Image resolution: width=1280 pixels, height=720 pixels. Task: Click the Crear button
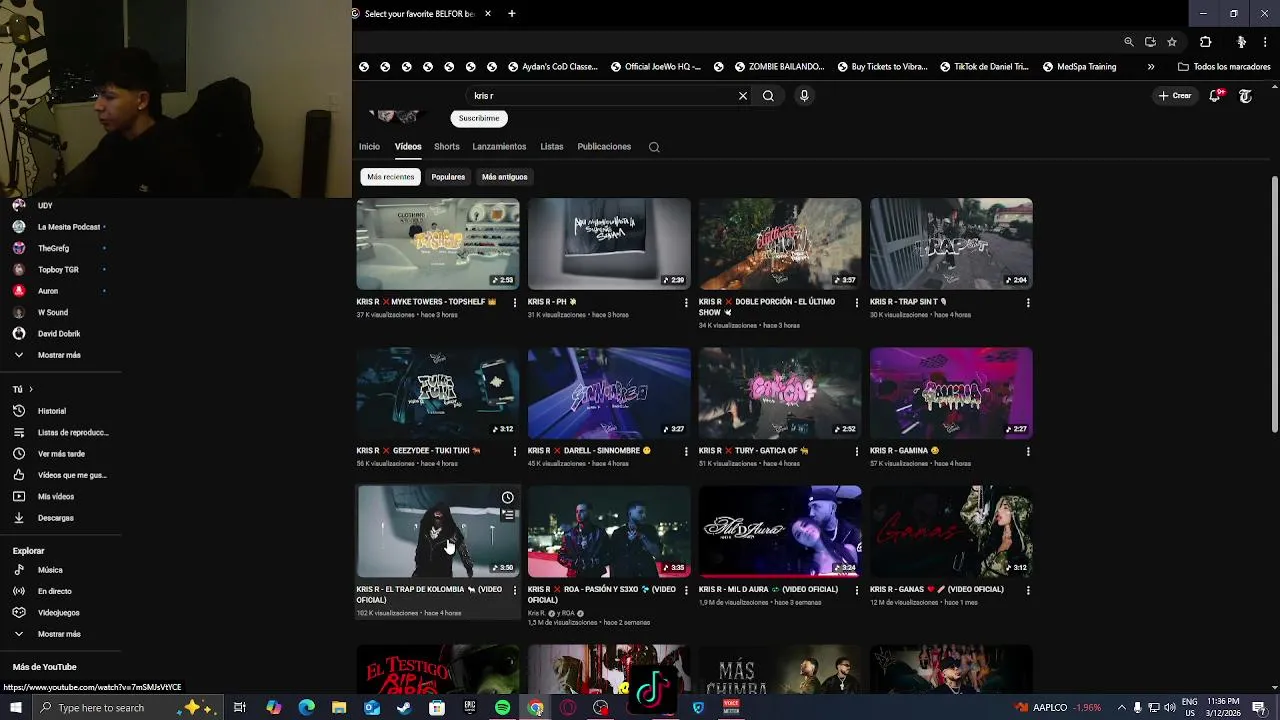pyautogui.click(x=1175, y=96)
